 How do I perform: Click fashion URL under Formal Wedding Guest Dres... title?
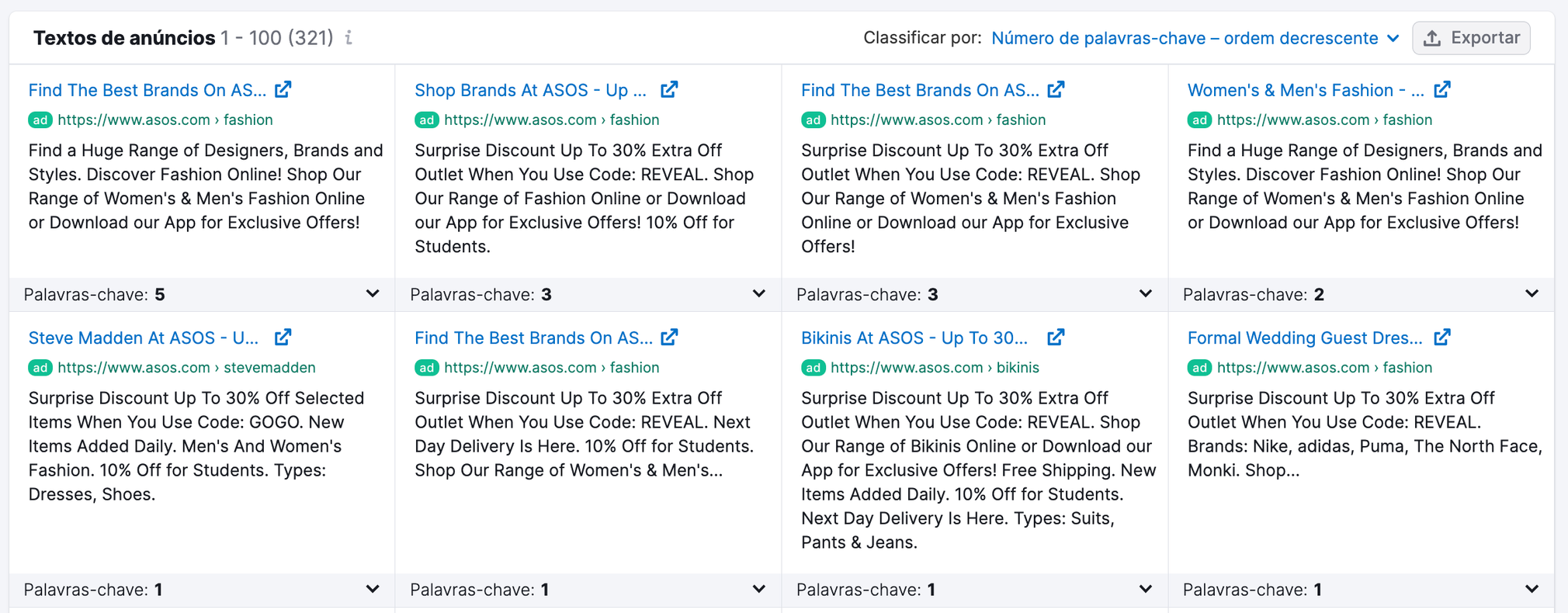pos(1324,367)
